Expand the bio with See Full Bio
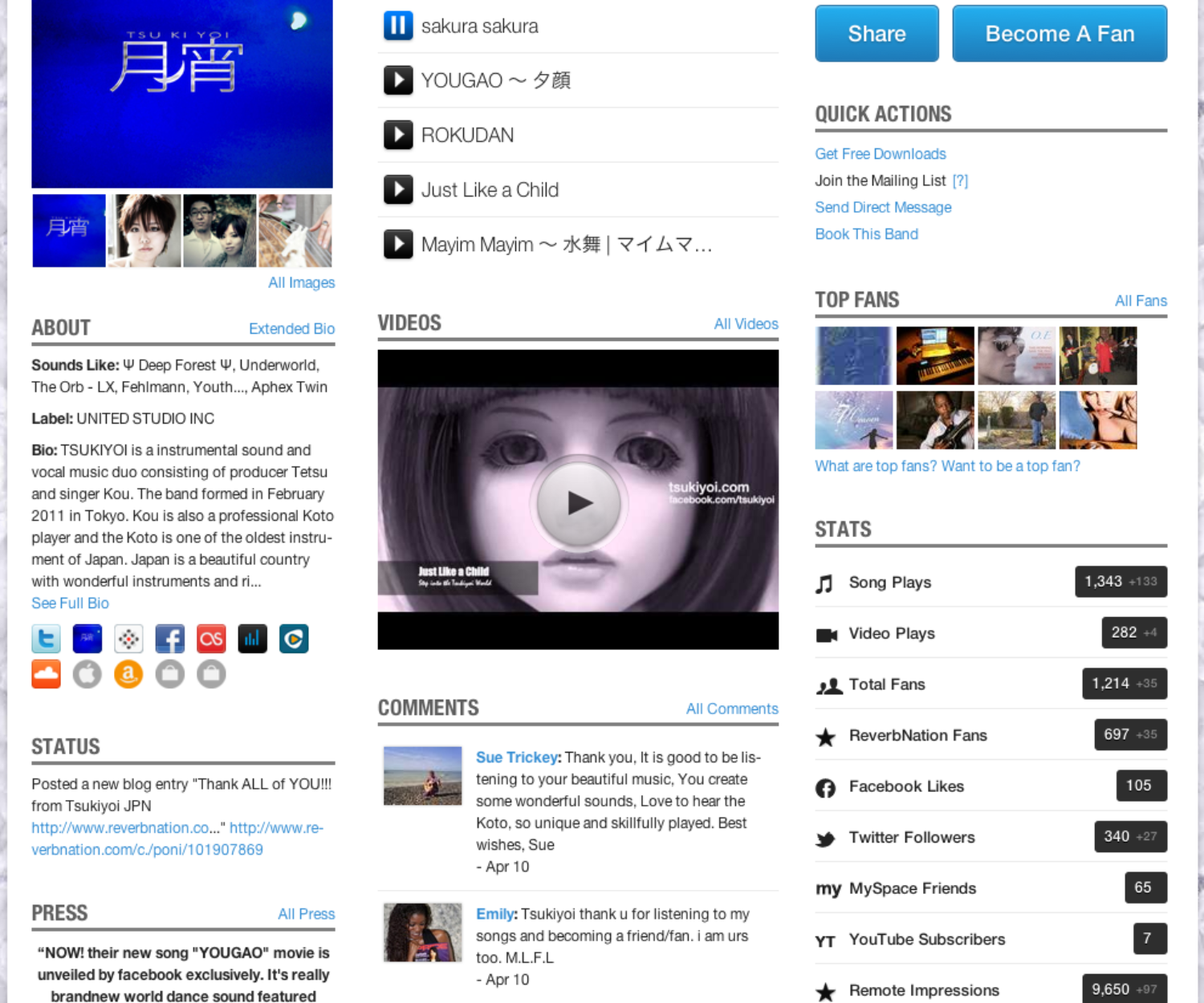 [70, 603]
